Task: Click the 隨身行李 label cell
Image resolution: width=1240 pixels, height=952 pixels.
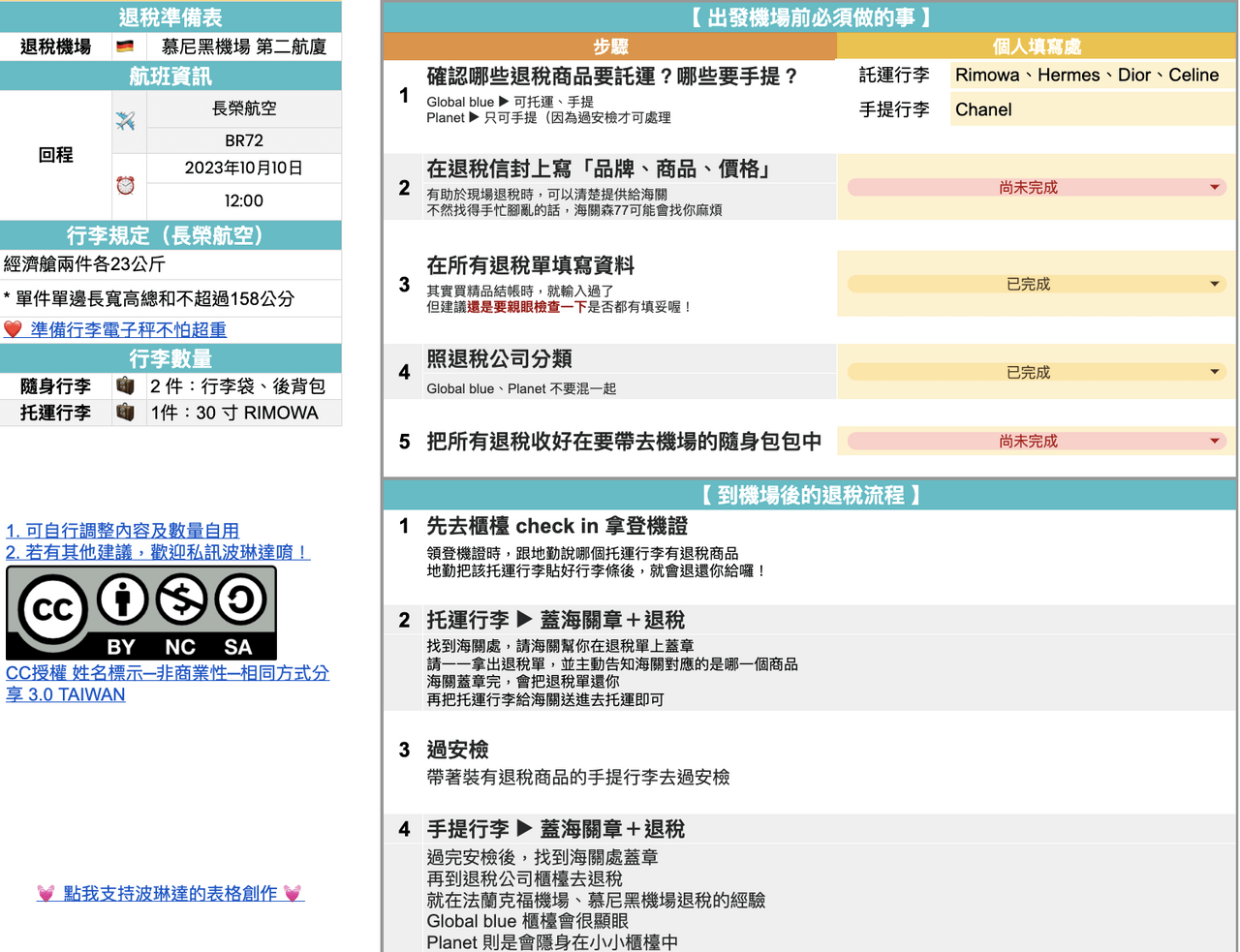Action: tap(56, 385)
